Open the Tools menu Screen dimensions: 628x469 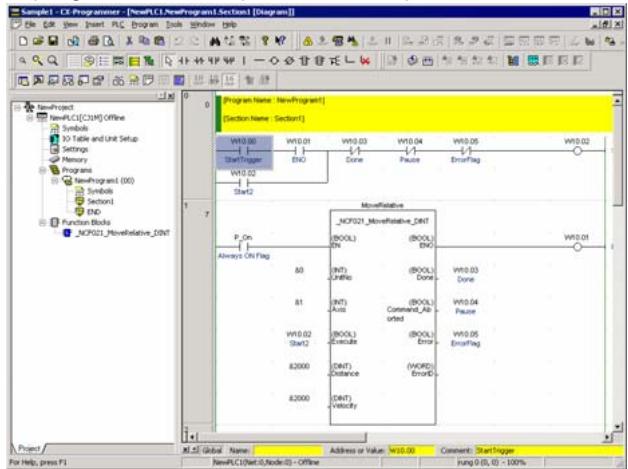174,24
